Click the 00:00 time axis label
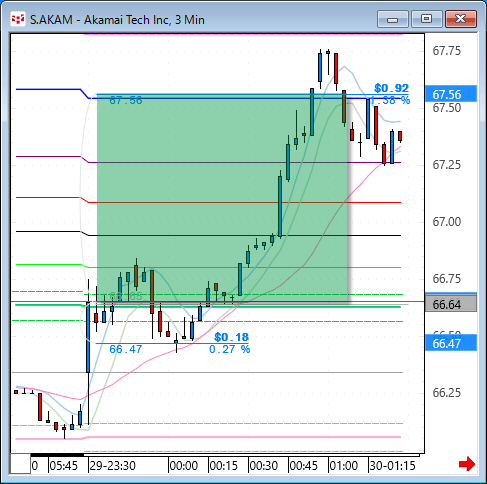Viewport: 487px width, 484px height. click(184, 465)
